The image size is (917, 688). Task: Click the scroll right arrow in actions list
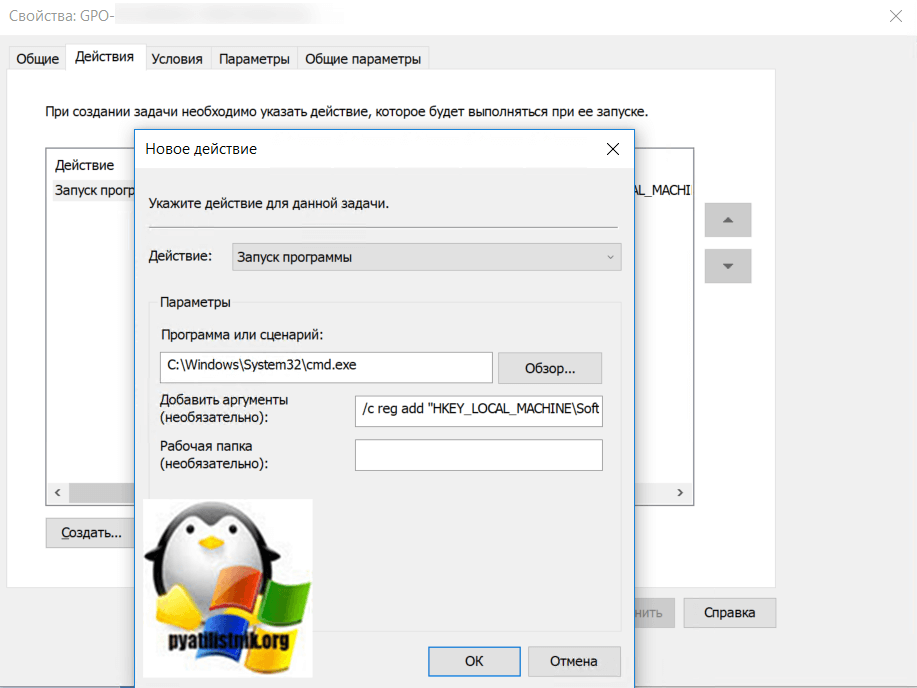(x=680, y=493)
